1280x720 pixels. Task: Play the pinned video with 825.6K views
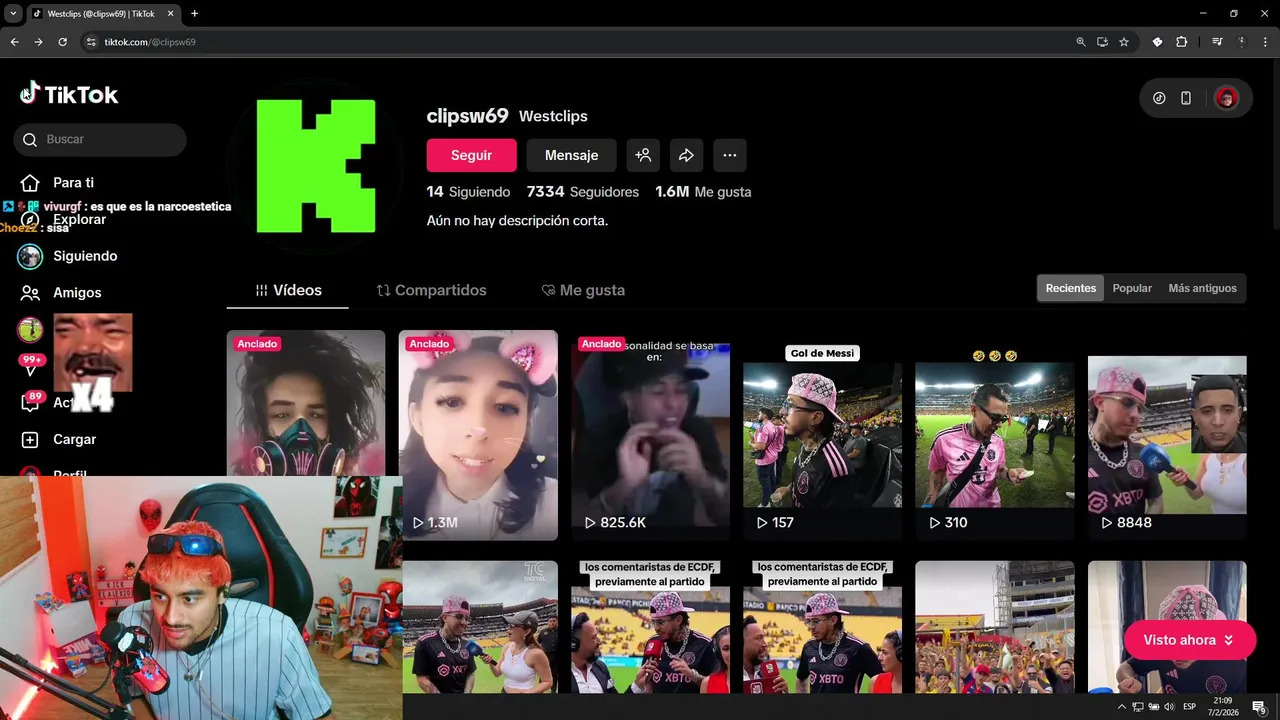point(650,435)
